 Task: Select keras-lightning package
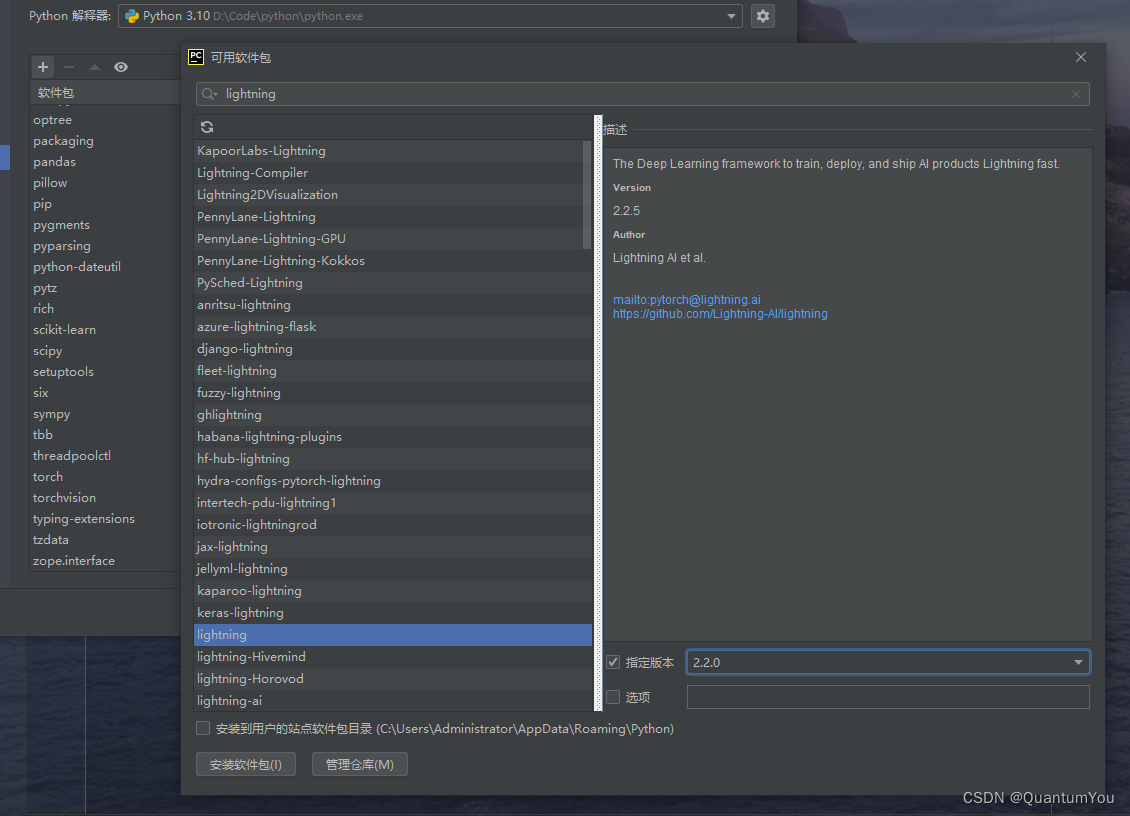(393, 612)
